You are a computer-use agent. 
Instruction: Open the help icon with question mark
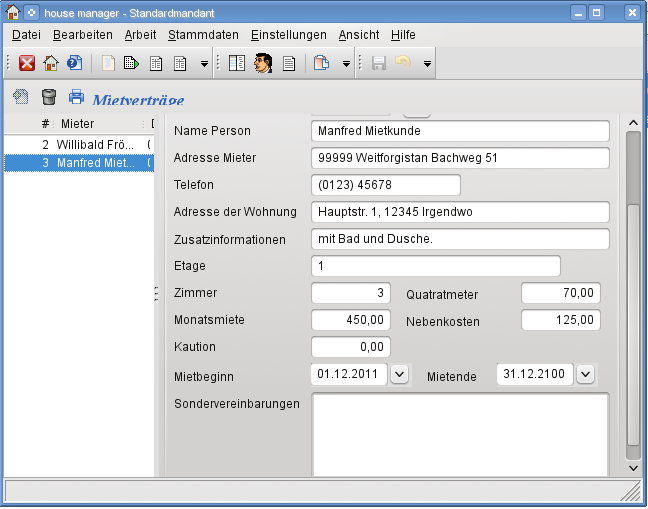click(75, 63)
